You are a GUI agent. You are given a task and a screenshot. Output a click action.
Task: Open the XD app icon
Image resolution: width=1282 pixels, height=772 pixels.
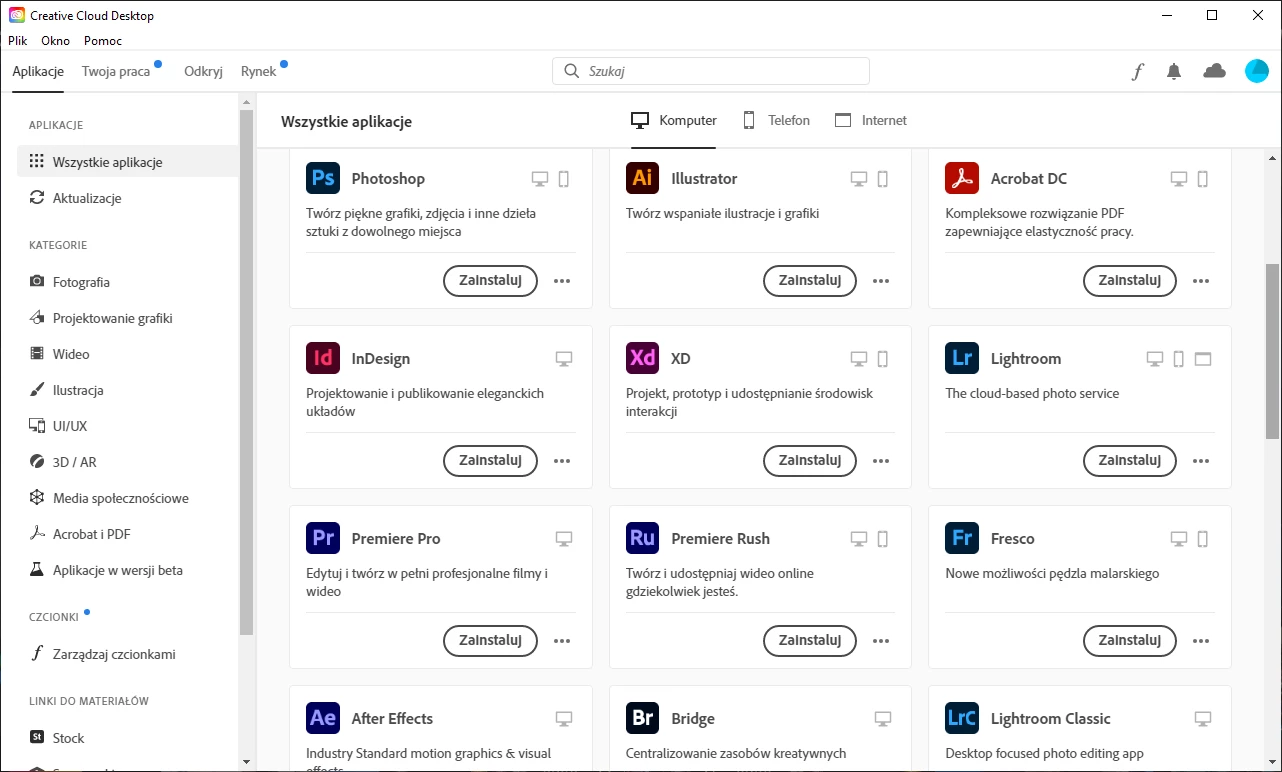(643, 358)
